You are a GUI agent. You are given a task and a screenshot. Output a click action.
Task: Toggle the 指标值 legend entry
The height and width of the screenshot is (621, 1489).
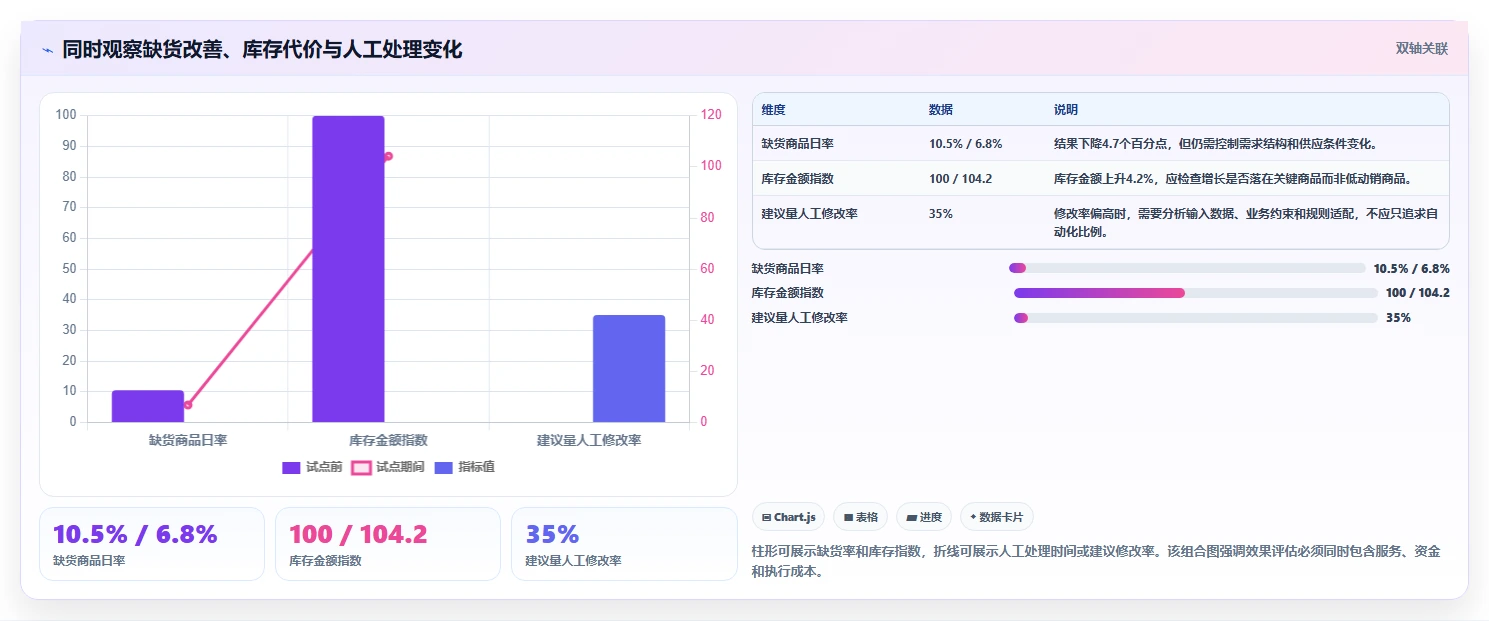coord(465,467)
